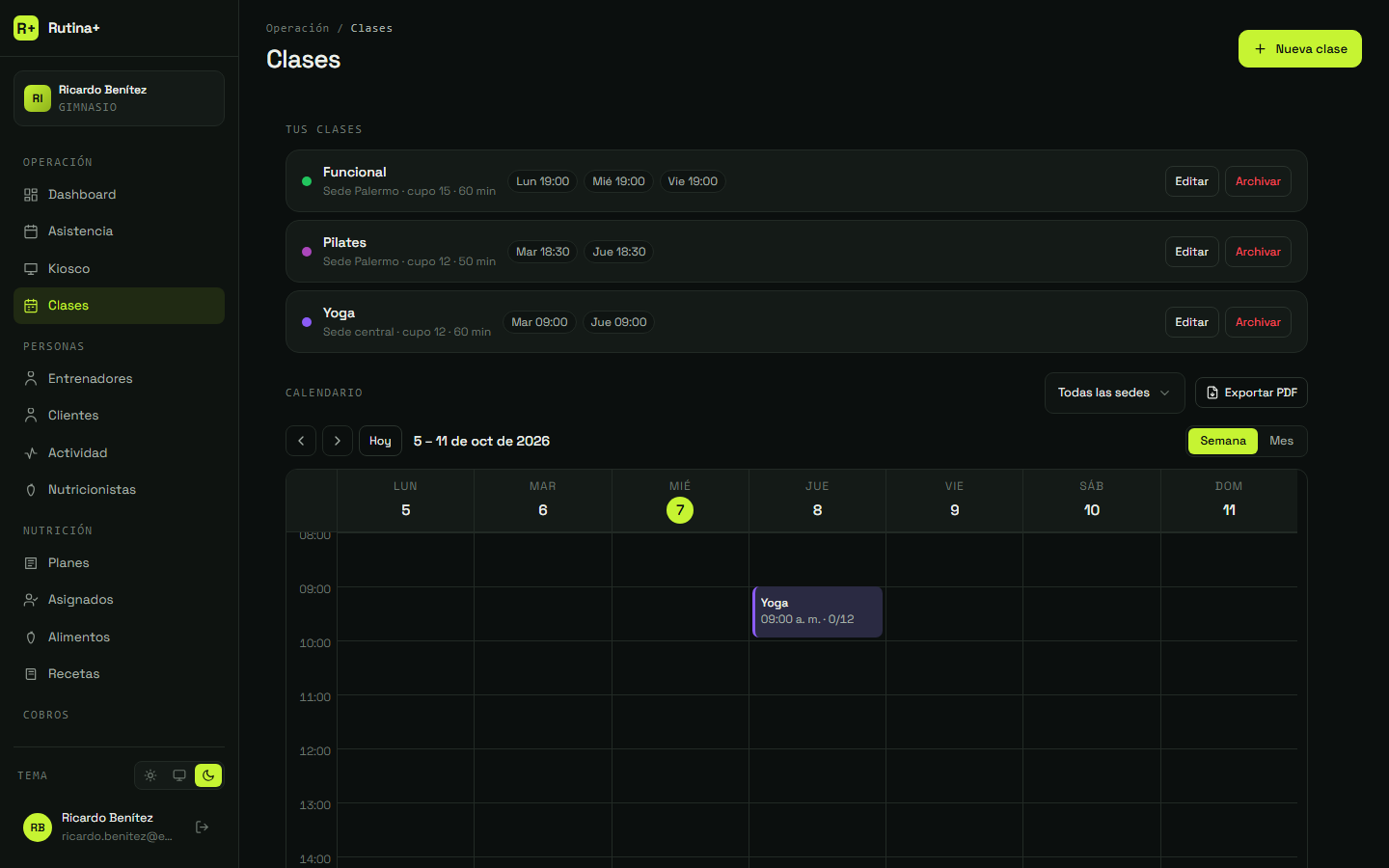1389x868 pixels.
Task: Click the Lun 19:00 schedule chip
Action: coord(542,181)
